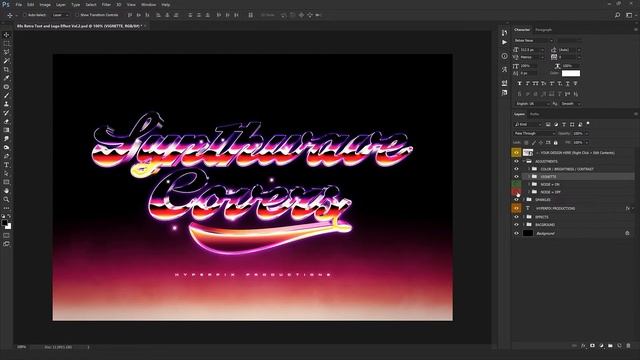Select the Zoom tool

7,200
